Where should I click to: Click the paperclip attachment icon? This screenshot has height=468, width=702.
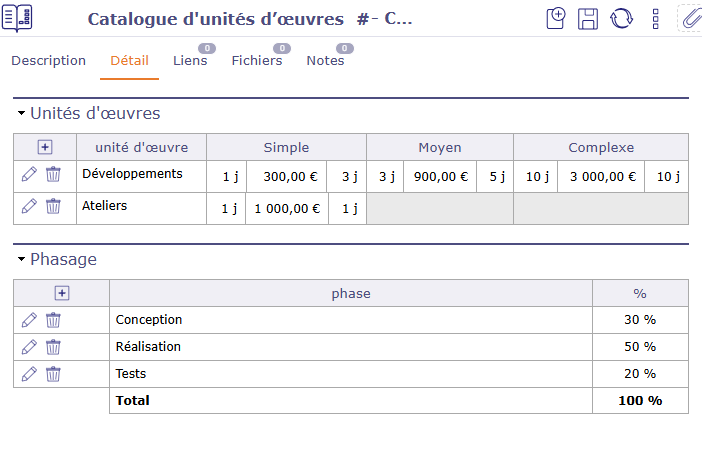(x=689, y=19)
